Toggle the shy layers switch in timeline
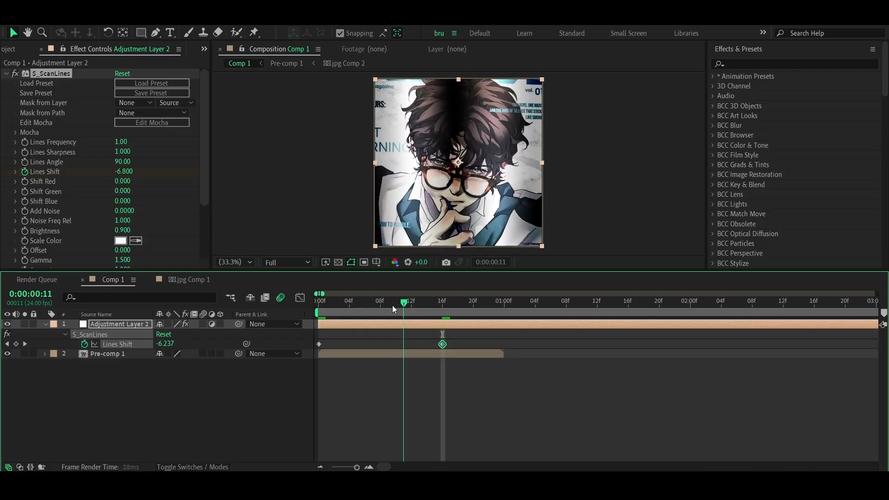This screenshot has height=500, width=889. point(250,297)
